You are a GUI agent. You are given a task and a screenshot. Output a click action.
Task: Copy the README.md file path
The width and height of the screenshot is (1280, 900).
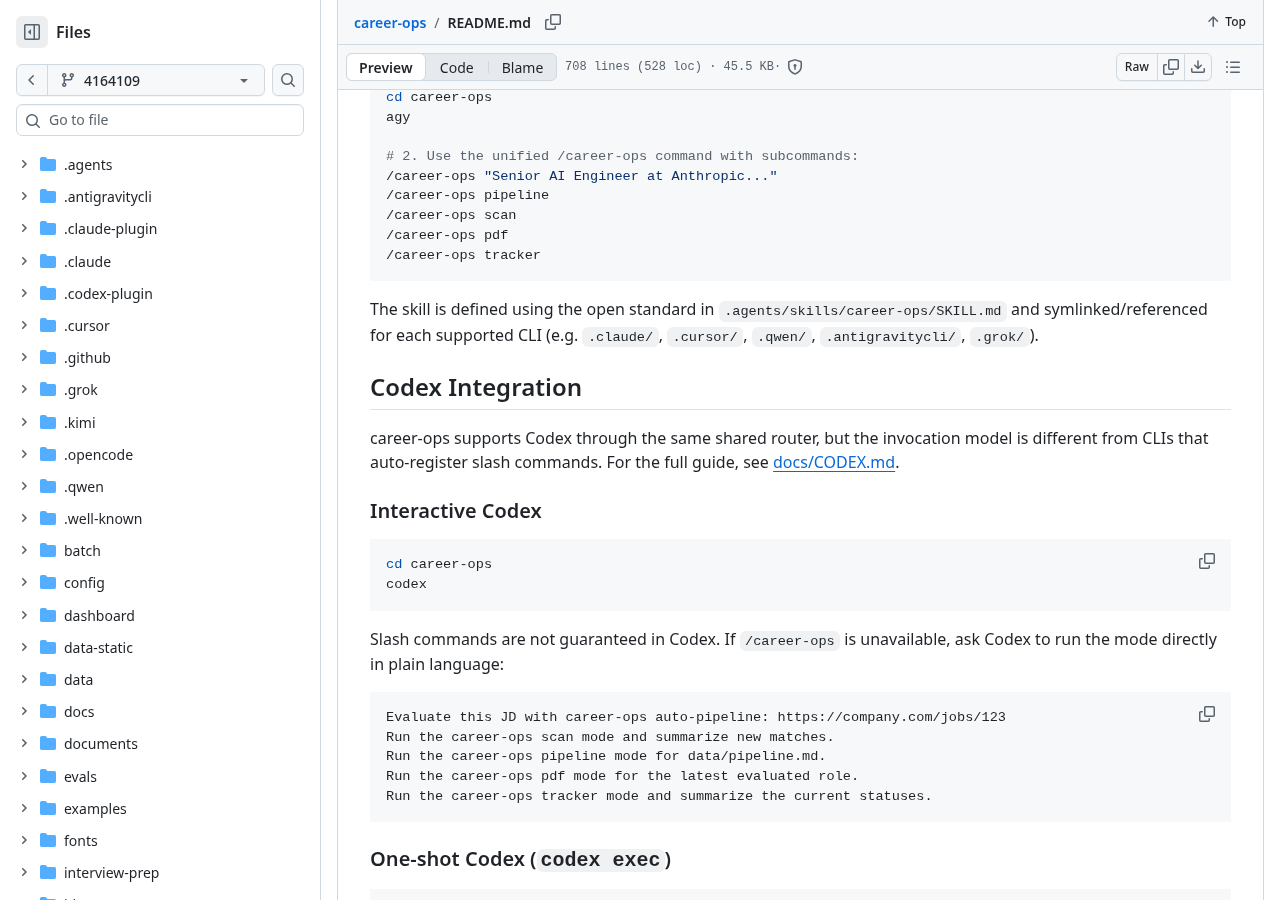point(553,22)
